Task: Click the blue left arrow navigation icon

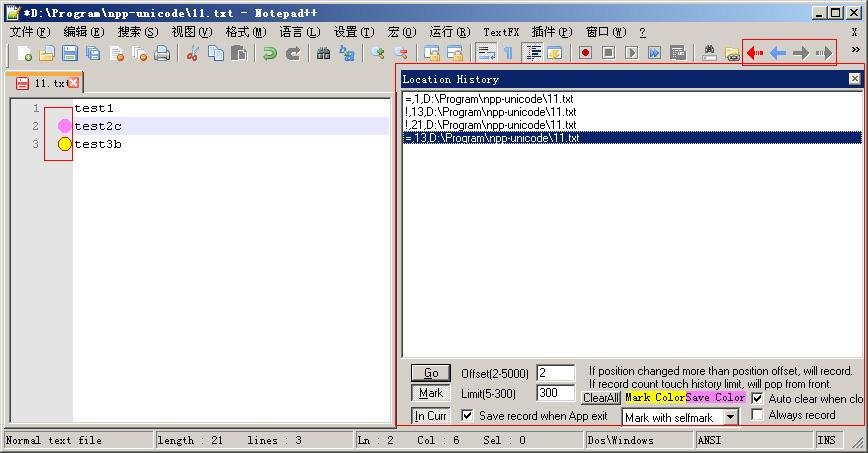Action: [778, 53]
